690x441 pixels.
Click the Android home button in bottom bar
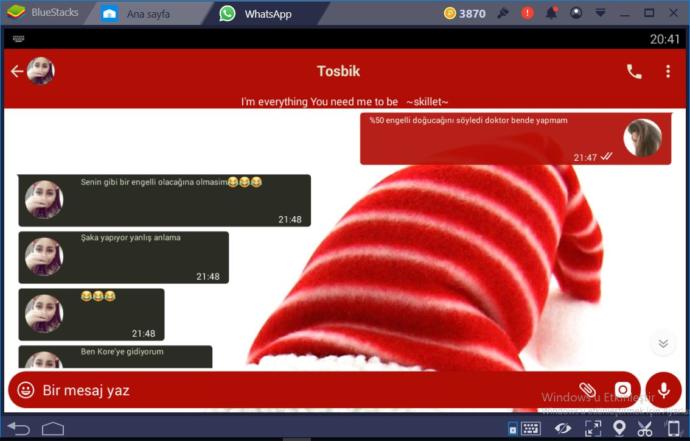coord(53,428)
